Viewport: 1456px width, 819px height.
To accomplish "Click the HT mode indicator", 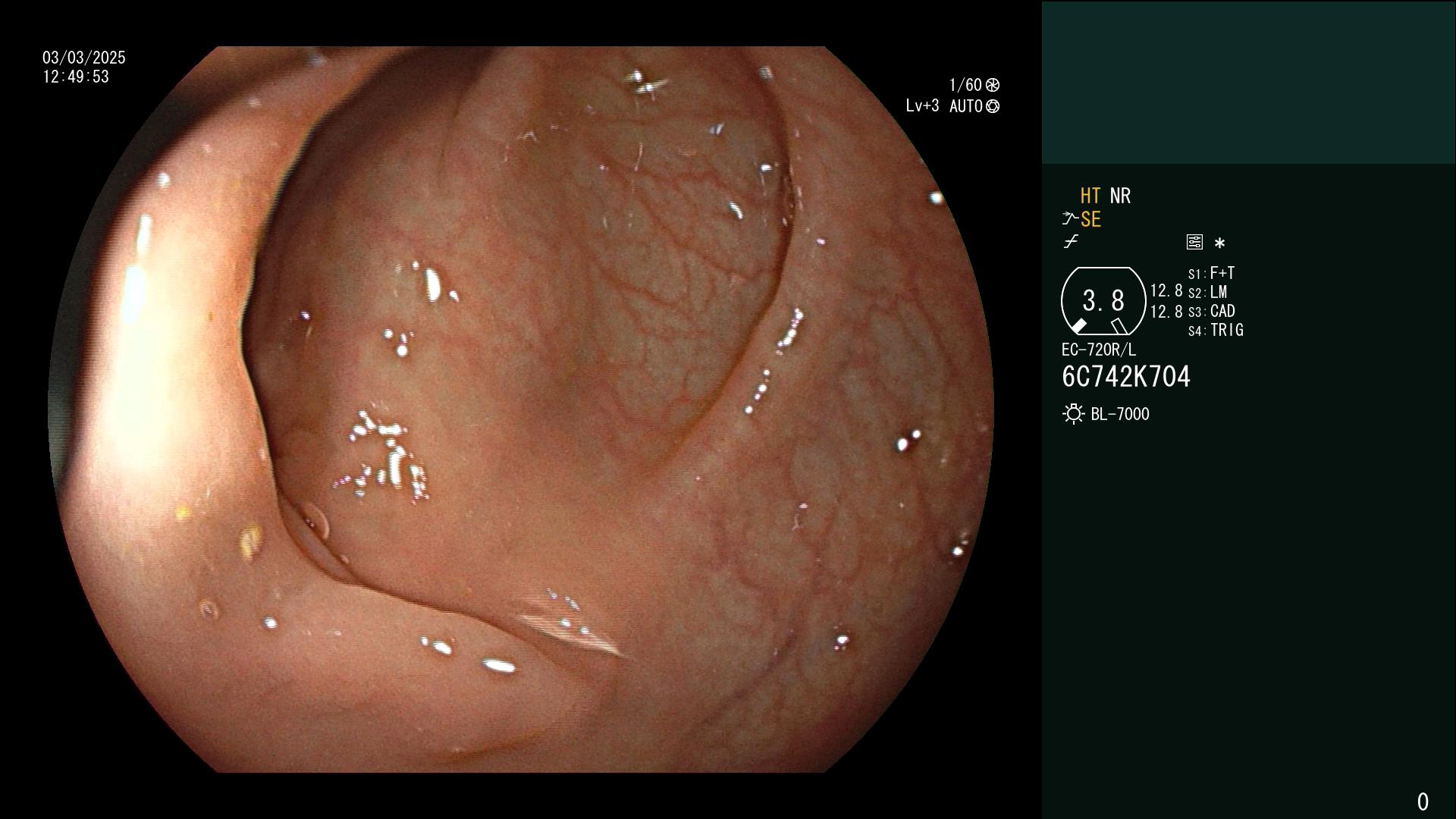I will [1090, 196].
